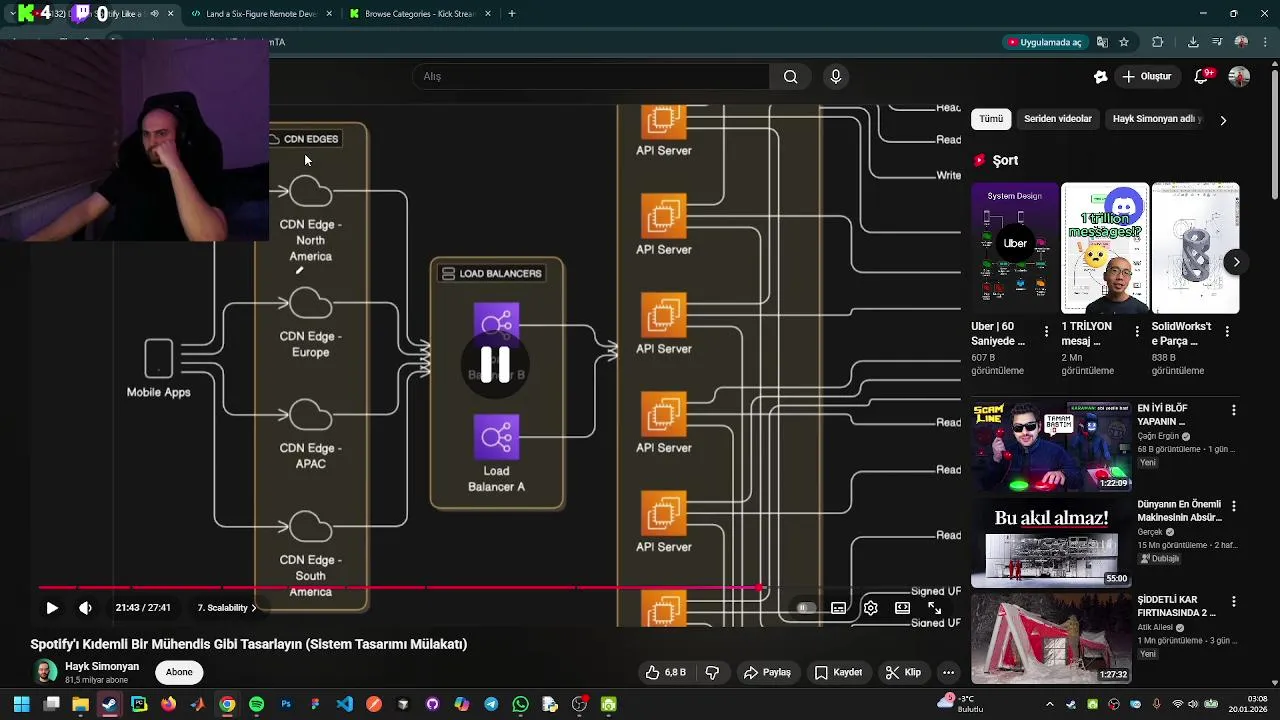Image resolution: width=1280 pixels, height=720 pixels.
Task: Click the YouTube search magnifier icon
Action: click(x=790, y=76)
